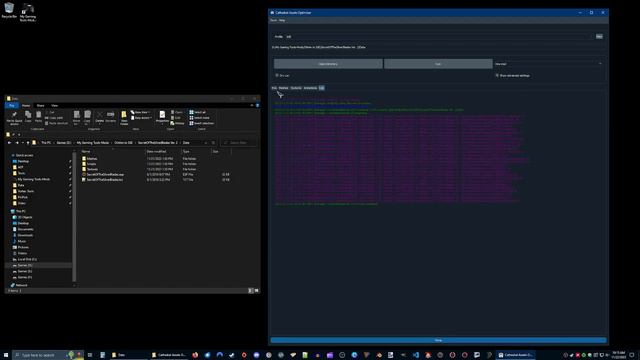The height and width of the screenshot is (360, 640).
Task: Switch to the Animations tab in Optimizer
Action: click(310, 88)
